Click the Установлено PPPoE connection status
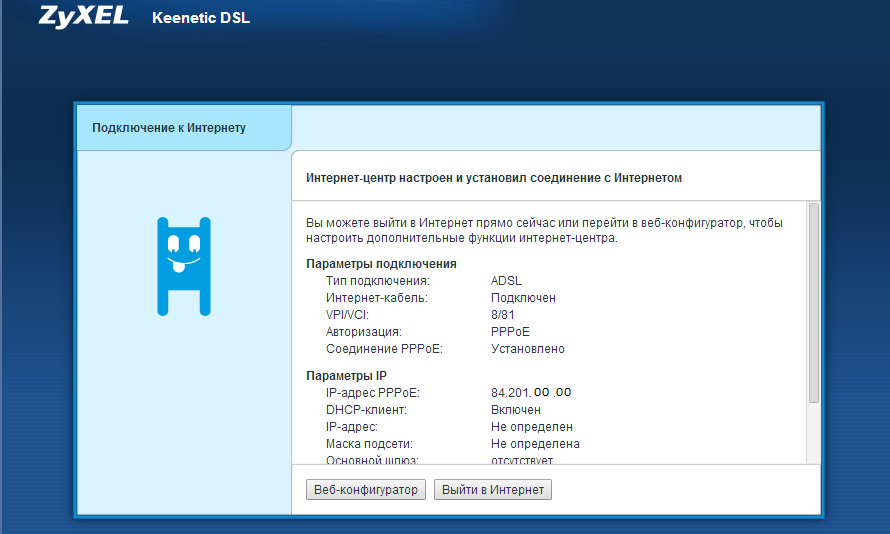This screenshot has width=890, height=534. [x=527, y=349]
